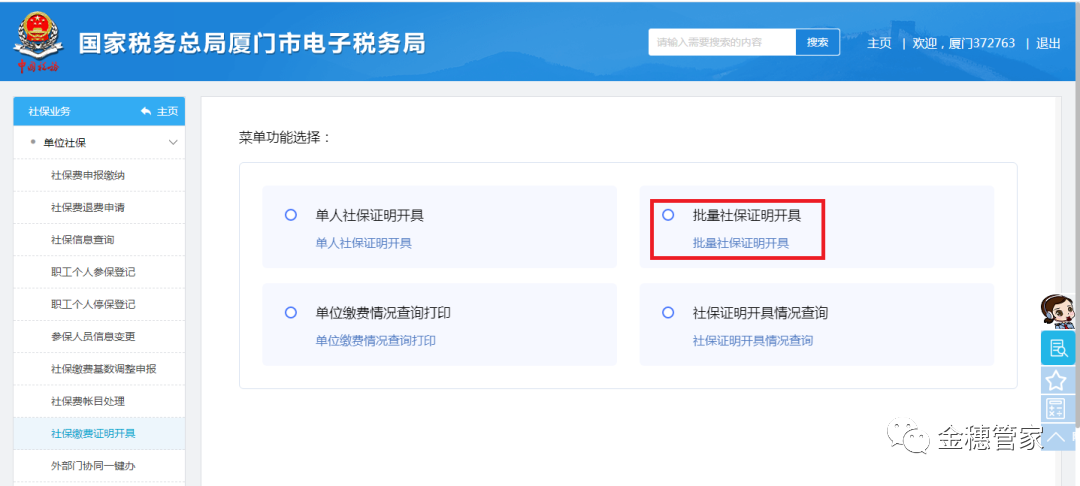Click the back arrow beside 主页 in sidebar
Image resolution: width=1080 pixels, height=486 pixels.
(x=145, y=112)
